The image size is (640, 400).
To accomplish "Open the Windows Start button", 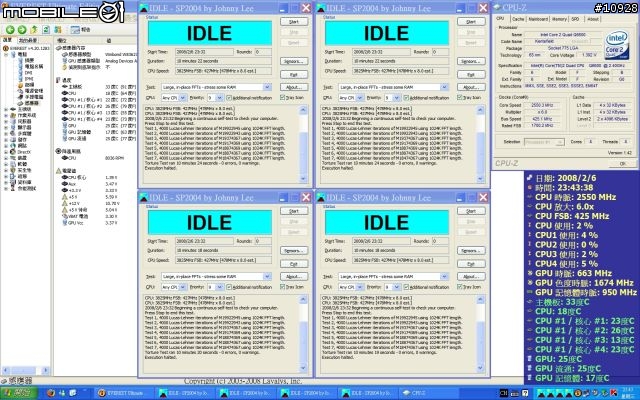I will tap(19, 393).
